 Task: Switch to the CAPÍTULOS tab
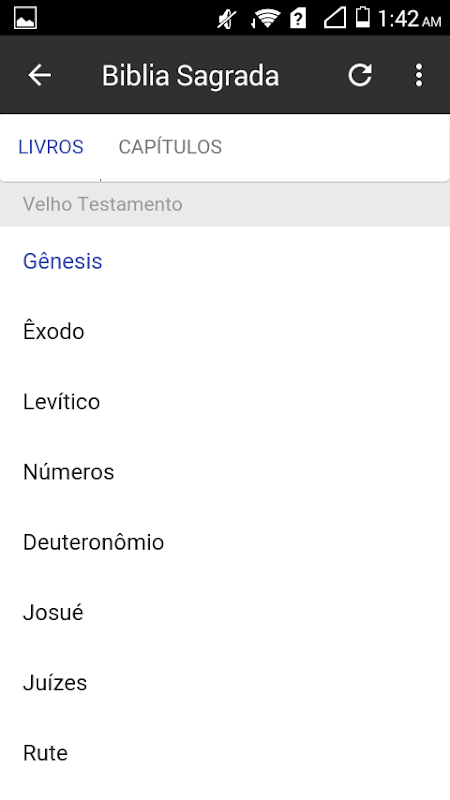point(170,147)
